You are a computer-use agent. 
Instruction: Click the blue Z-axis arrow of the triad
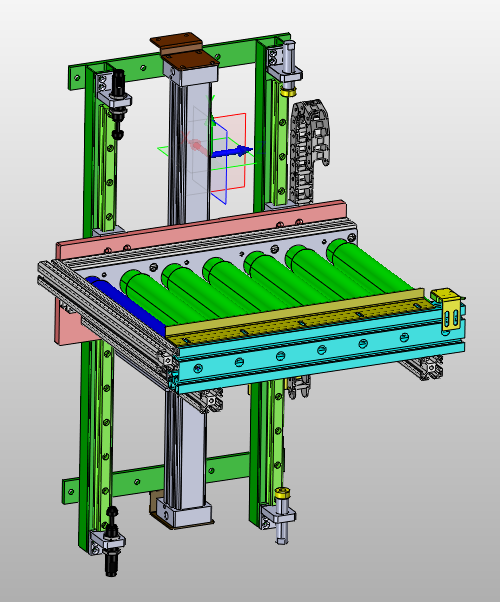232,152
